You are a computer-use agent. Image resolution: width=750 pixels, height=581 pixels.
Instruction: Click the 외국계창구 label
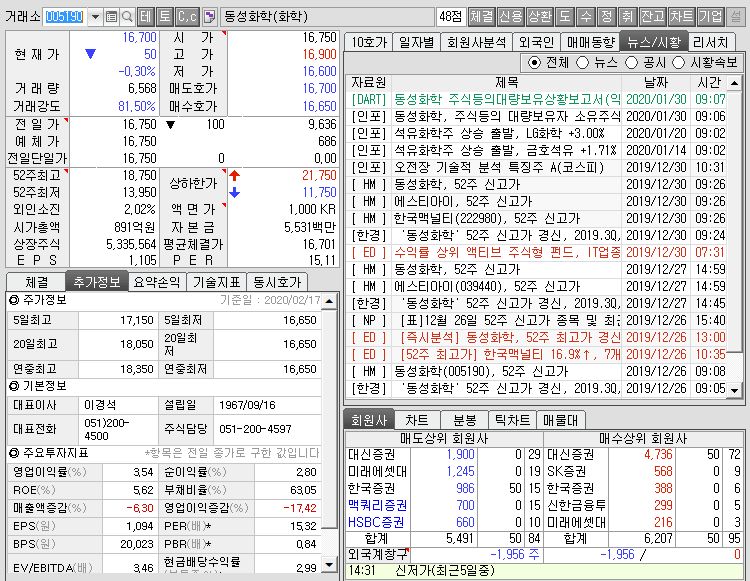pyautogui.click(x=377, y=555)
